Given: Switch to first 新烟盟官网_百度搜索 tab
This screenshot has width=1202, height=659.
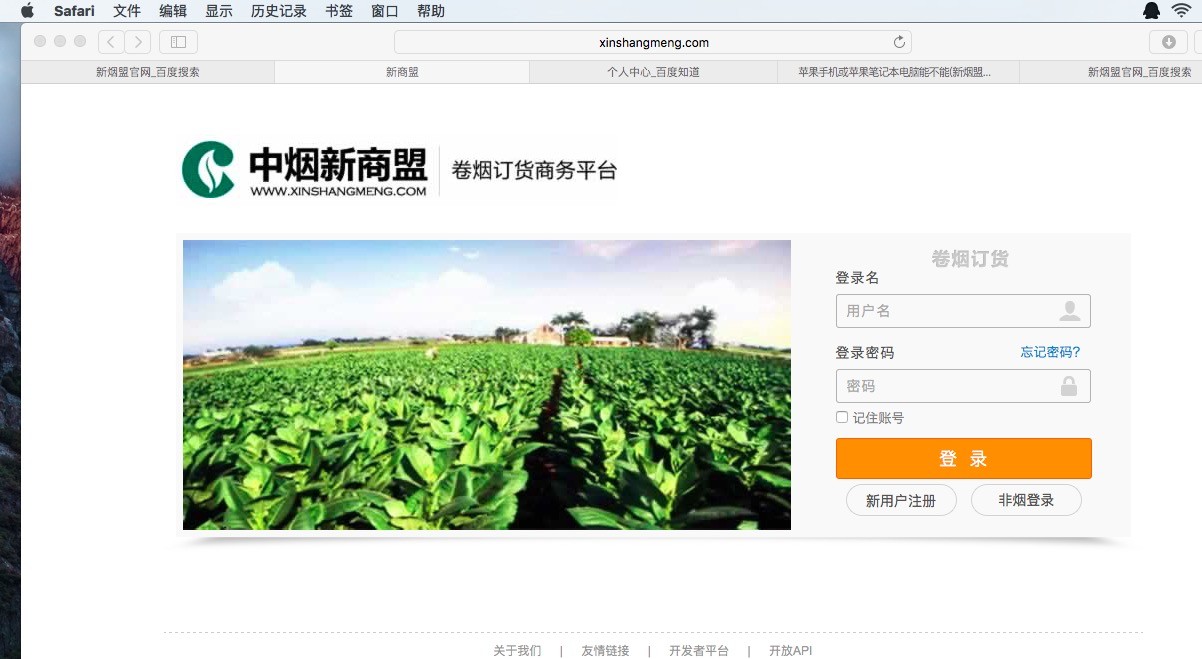Looking at the screenshot, I should 147,72.
